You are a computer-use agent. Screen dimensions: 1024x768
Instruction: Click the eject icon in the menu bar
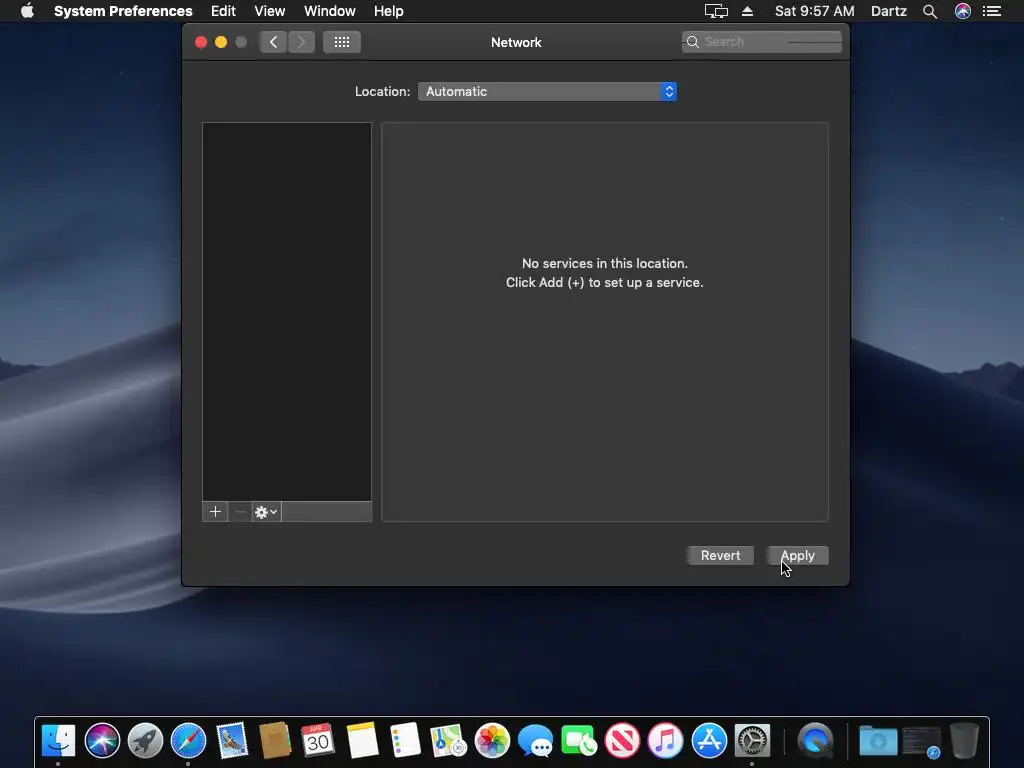tap(747, 11)
